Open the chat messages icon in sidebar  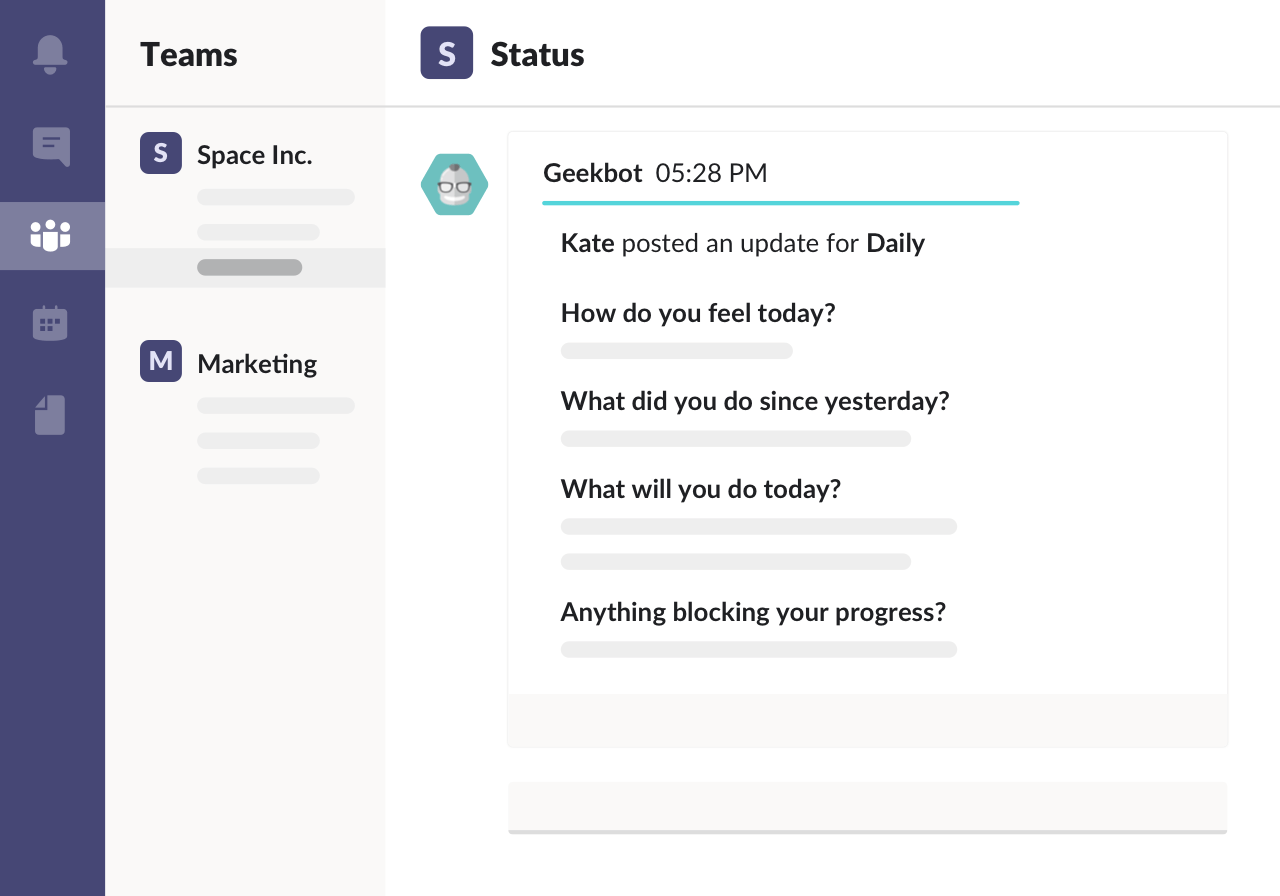click(51, 146)
